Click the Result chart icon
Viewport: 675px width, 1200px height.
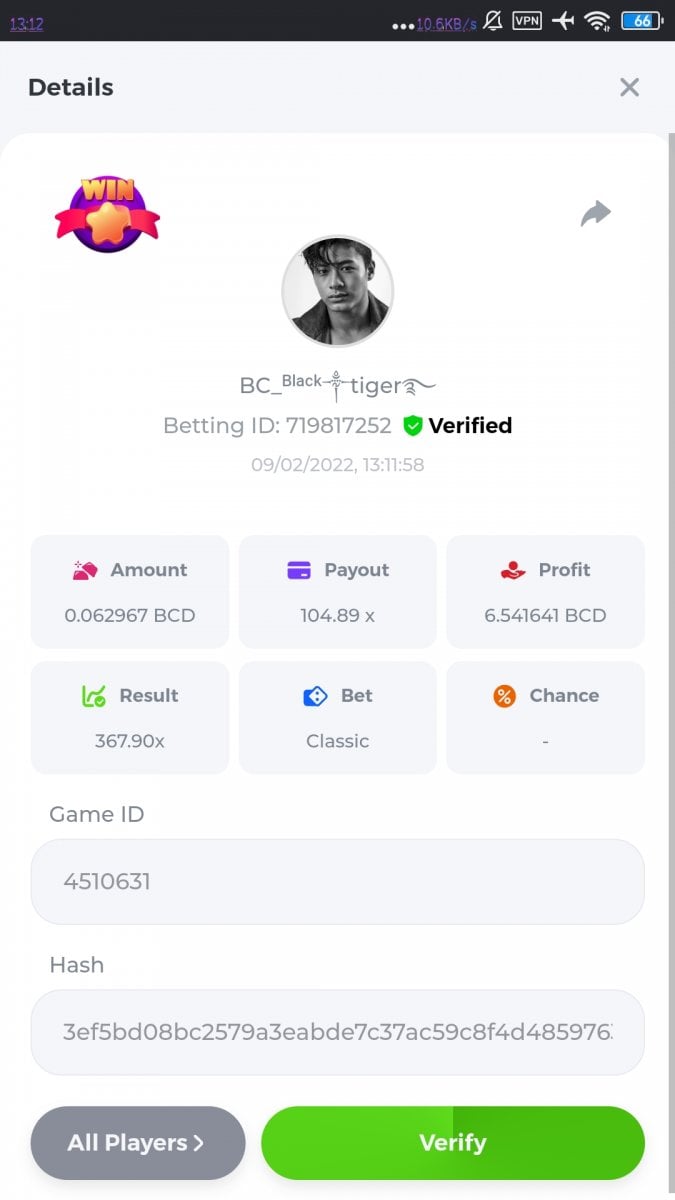pyautogui.click(x=94, y=696)
